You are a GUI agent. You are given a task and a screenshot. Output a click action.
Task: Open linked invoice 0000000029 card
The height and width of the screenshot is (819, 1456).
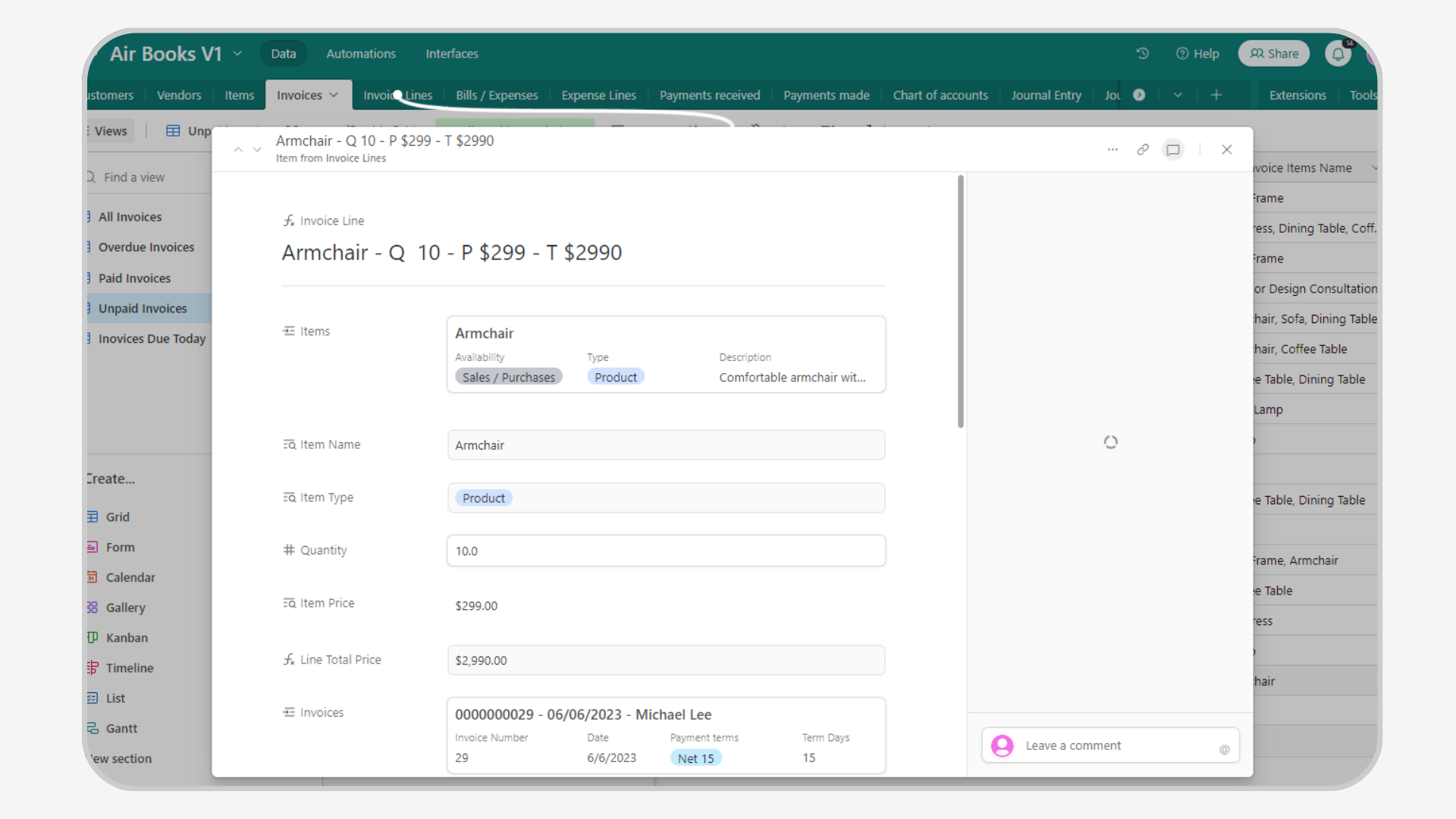click(x=666, y=736)
